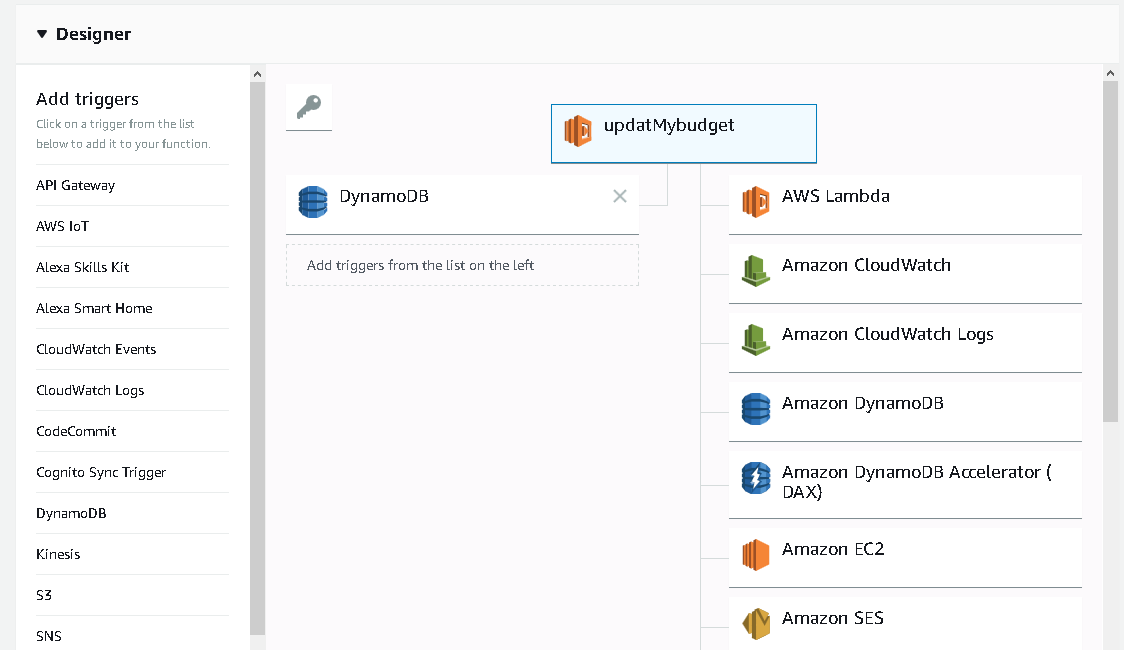The image size is (1124, 650).
Task: Open Amazon DynamoDB Accelerator (DAX) entry
Action: (905, 484)
